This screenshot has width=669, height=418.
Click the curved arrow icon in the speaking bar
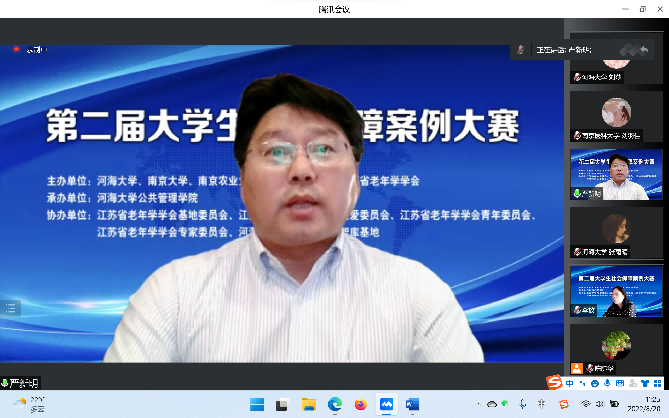[644, 50]
